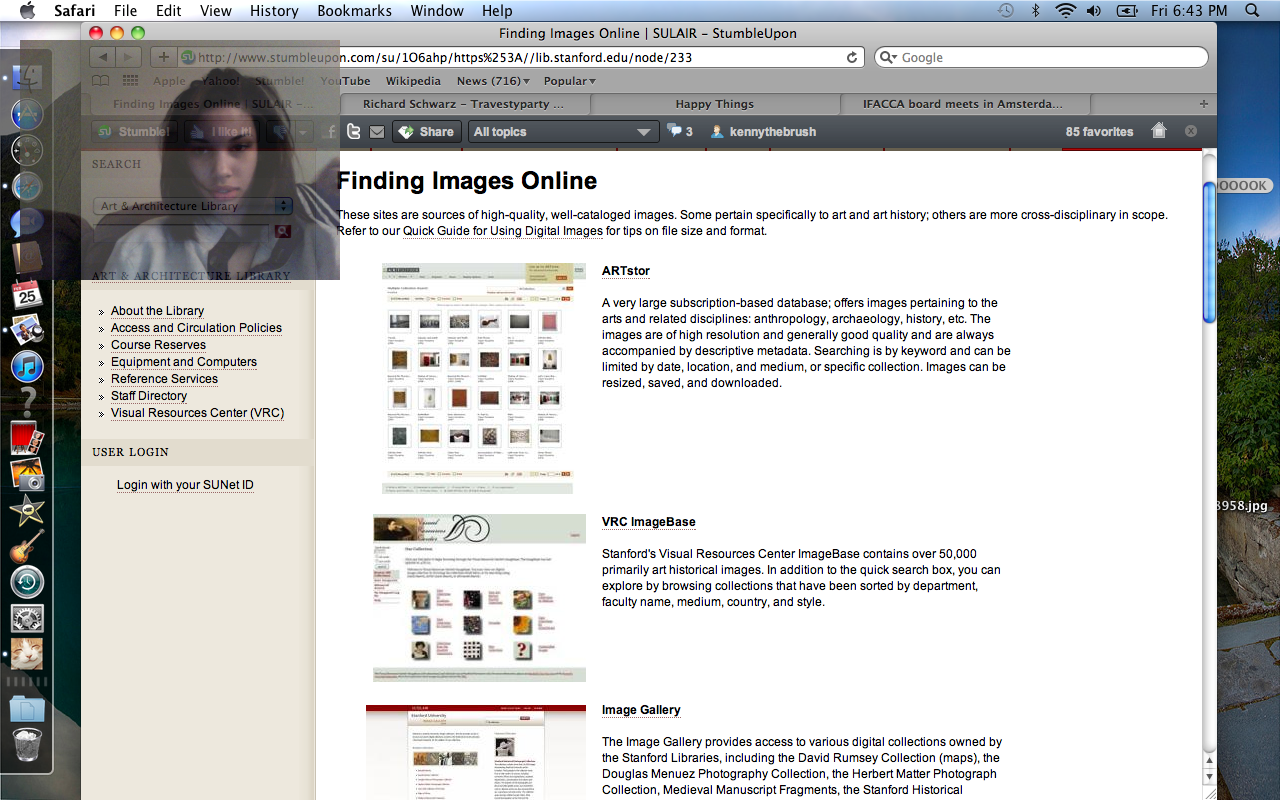Open iTunes from the dock

(27, 366)
